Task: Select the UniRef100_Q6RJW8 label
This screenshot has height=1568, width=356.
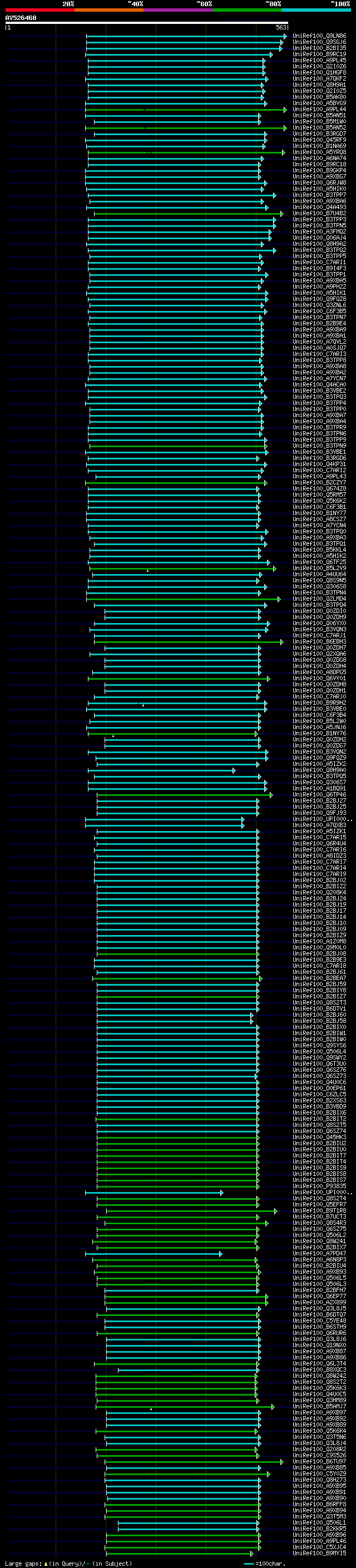Action: tap(319, 182)
